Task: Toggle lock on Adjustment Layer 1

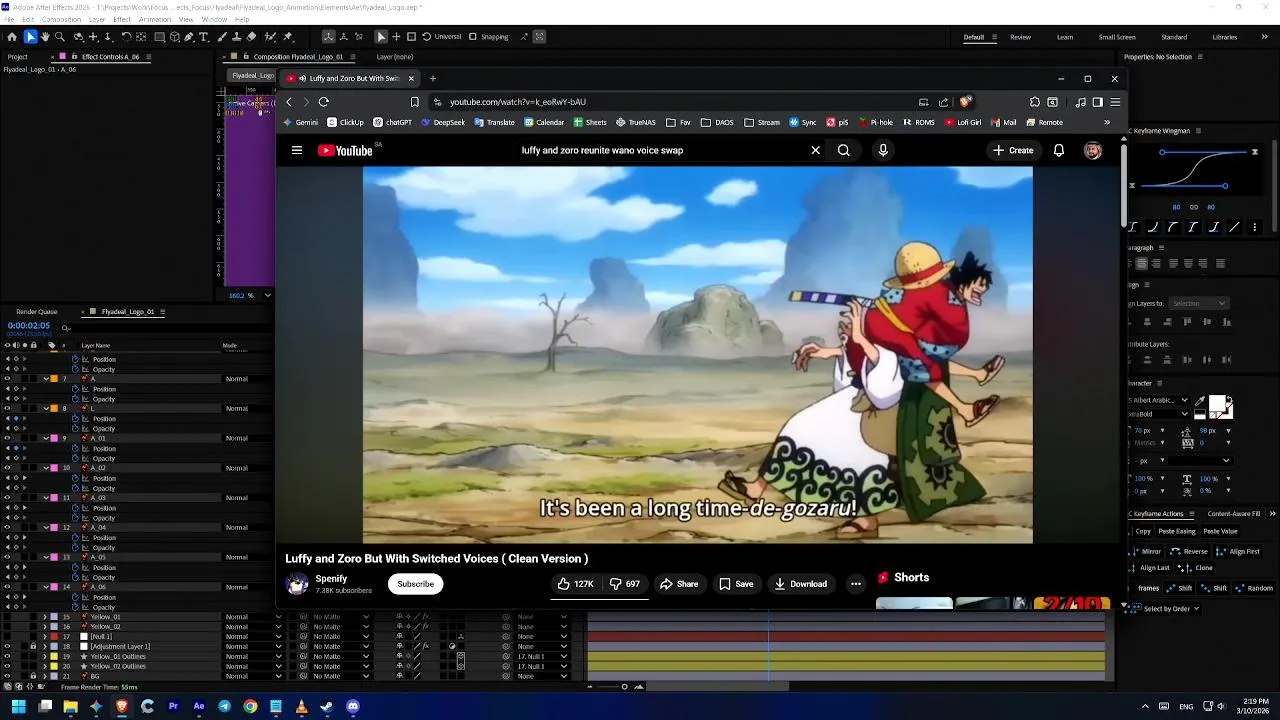Action: pos(33,647)
